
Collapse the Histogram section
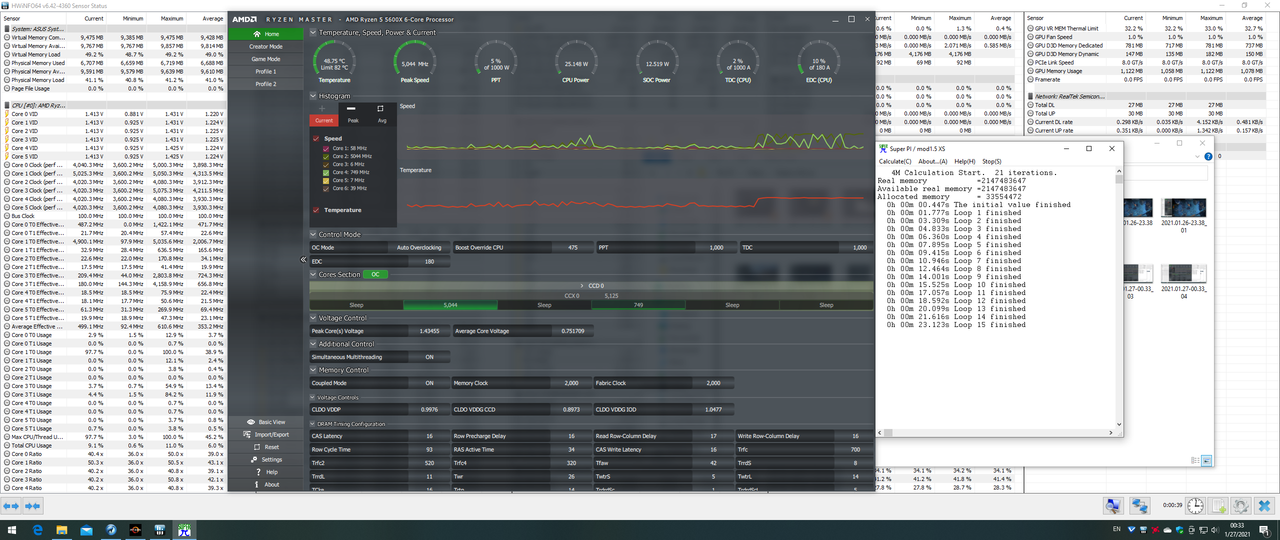coord(312,96)
